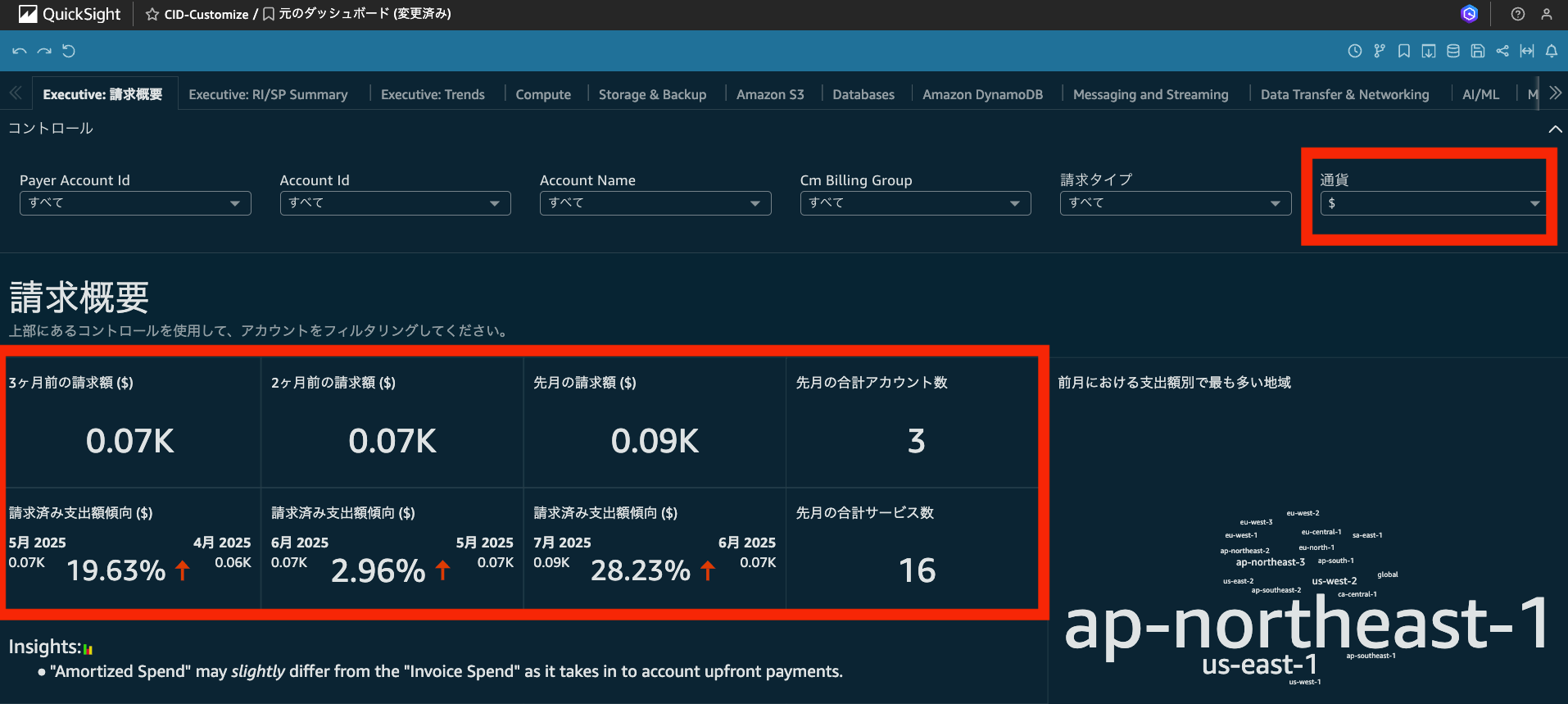Click the 2.96% spend trend value
The width and height of the screenshot is (1568, 704).
[378, 570]
